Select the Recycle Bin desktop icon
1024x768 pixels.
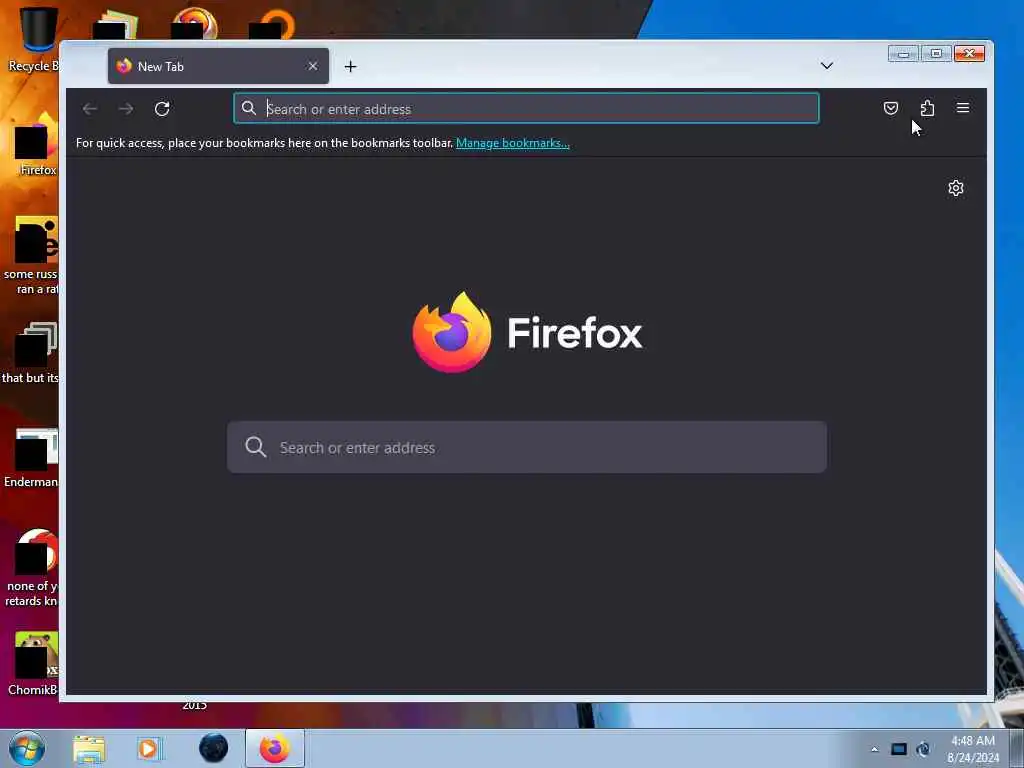34,39
